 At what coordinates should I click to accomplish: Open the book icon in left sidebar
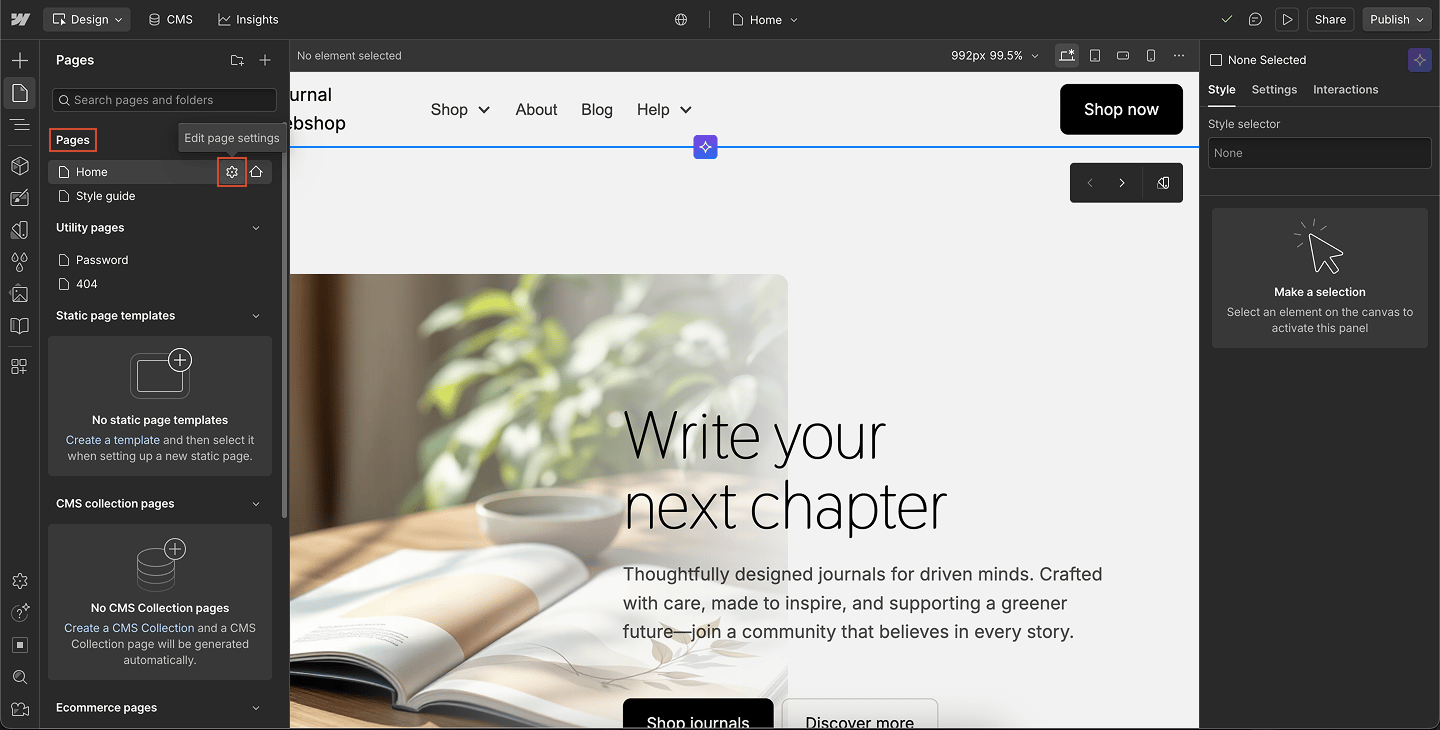(20, 326)
